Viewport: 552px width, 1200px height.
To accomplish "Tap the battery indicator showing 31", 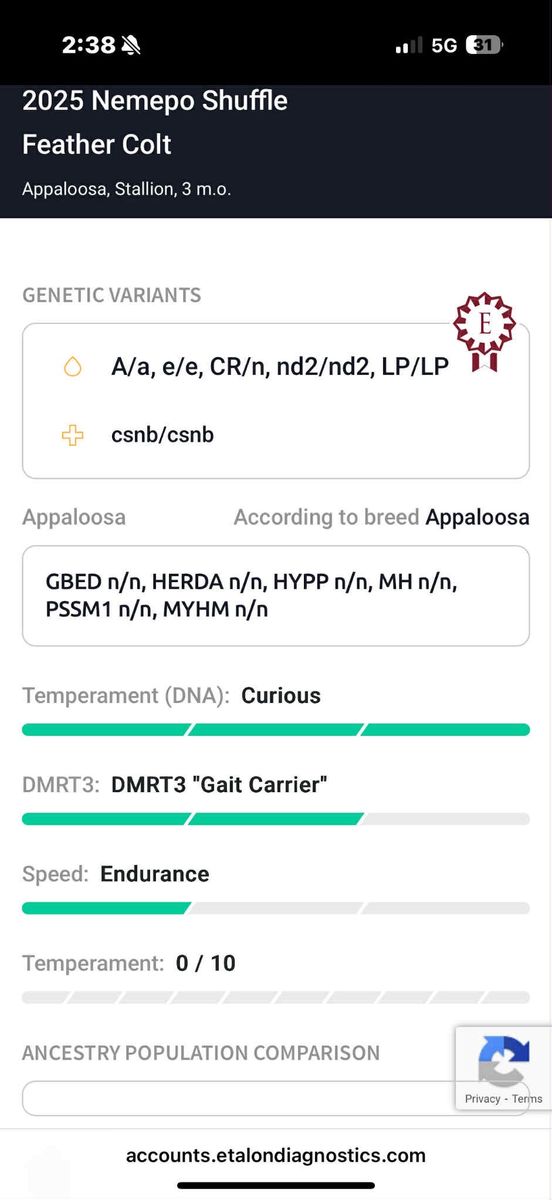I will [486, 45].
